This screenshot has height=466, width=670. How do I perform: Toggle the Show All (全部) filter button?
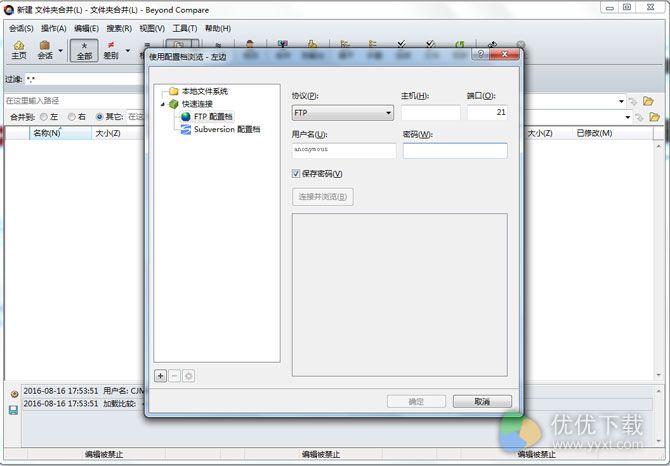(x=84, y=50)
